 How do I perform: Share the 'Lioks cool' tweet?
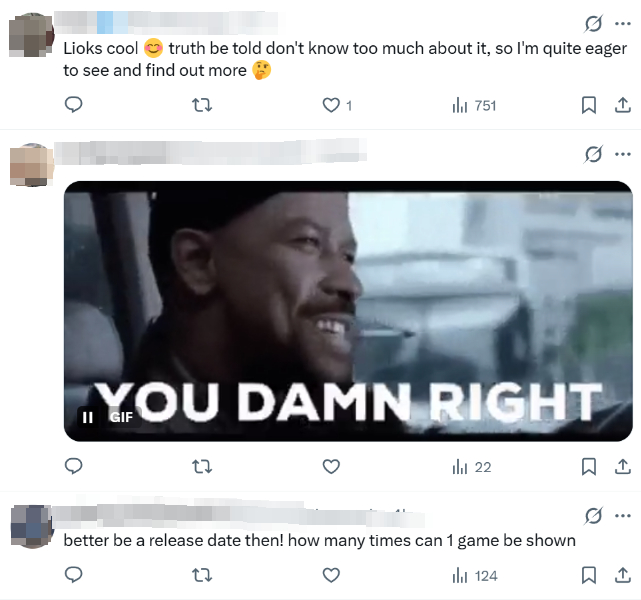point(623,105)
